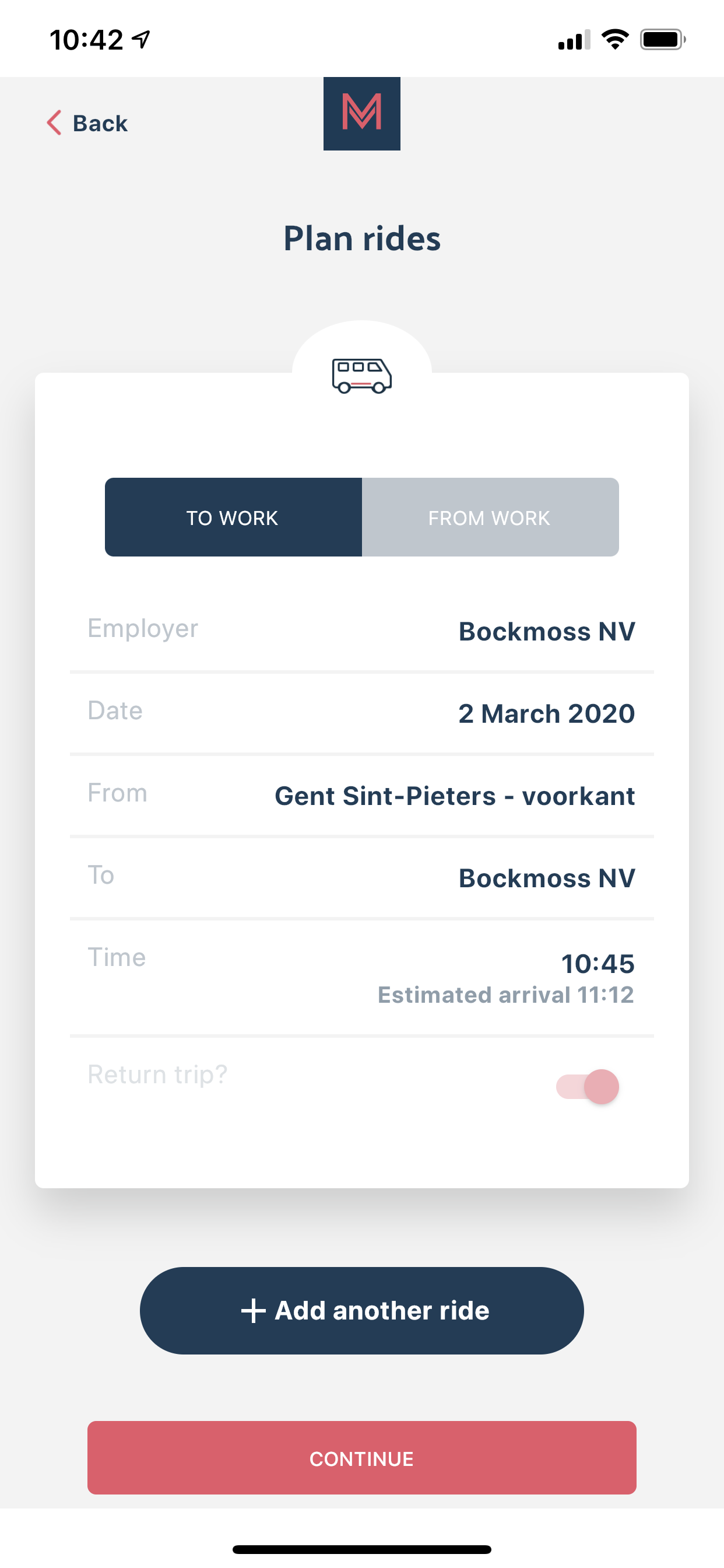The width and height of the screenshot is (724, 1568).
Task: Tap the battery indicator icon
Action: tap(663, 40)
